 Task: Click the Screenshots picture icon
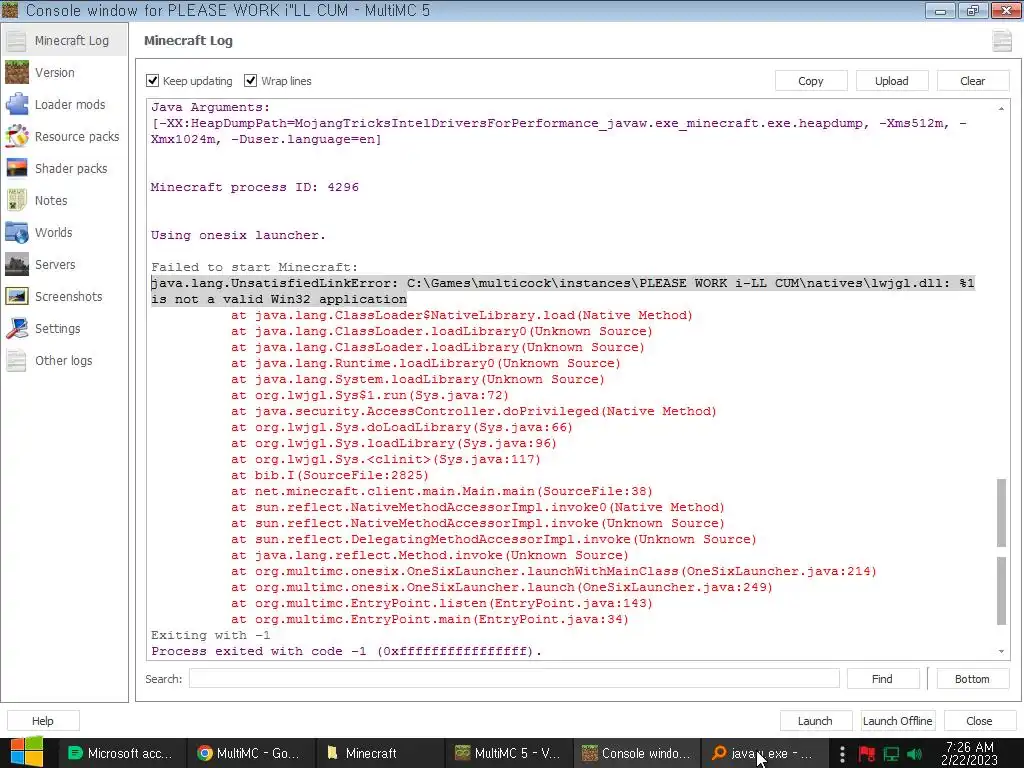[x=16, y=296]
